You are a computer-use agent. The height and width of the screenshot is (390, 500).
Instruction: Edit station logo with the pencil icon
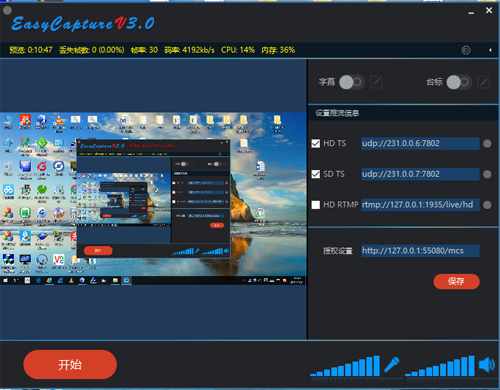[x=484, y=82]
